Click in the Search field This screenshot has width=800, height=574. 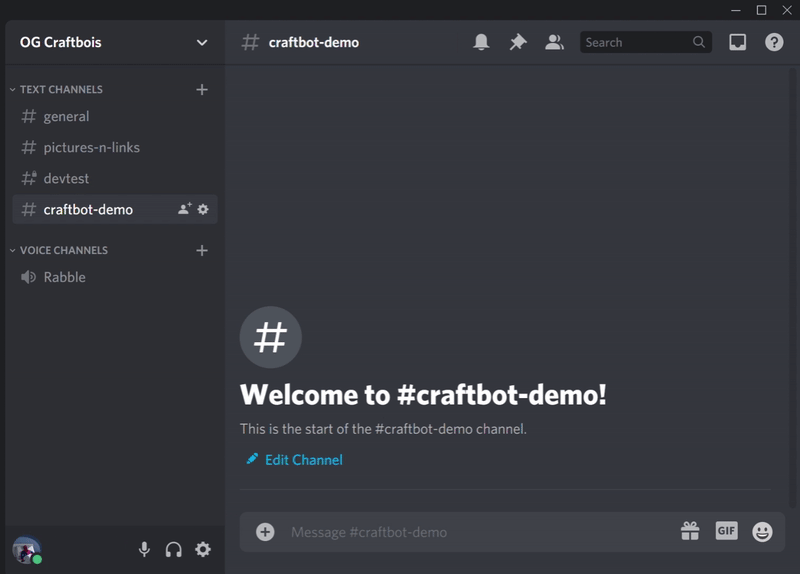coord(645,42)
